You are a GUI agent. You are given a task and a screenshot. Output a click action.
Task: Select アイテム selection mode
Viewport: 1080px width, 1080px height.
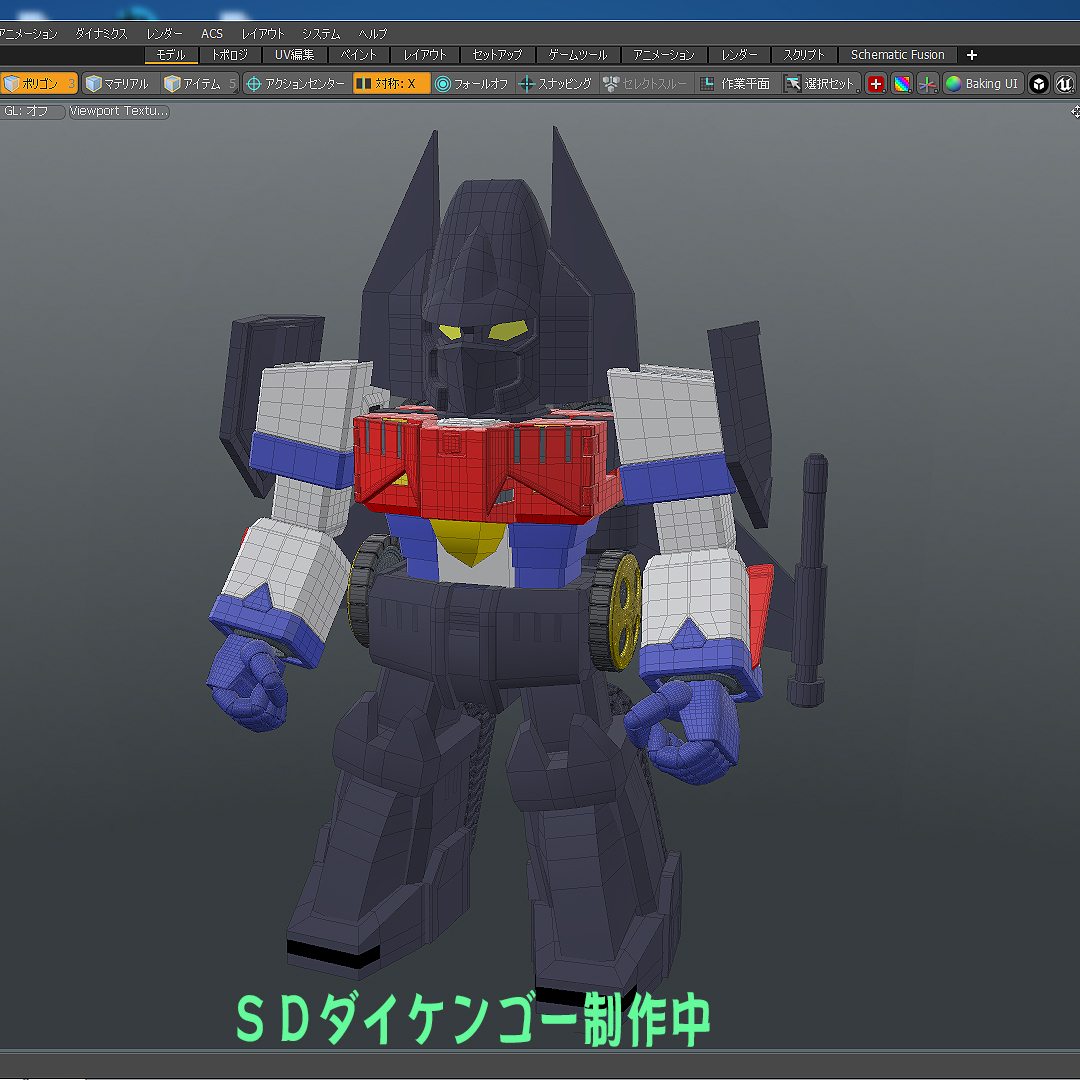coord(200,83)
